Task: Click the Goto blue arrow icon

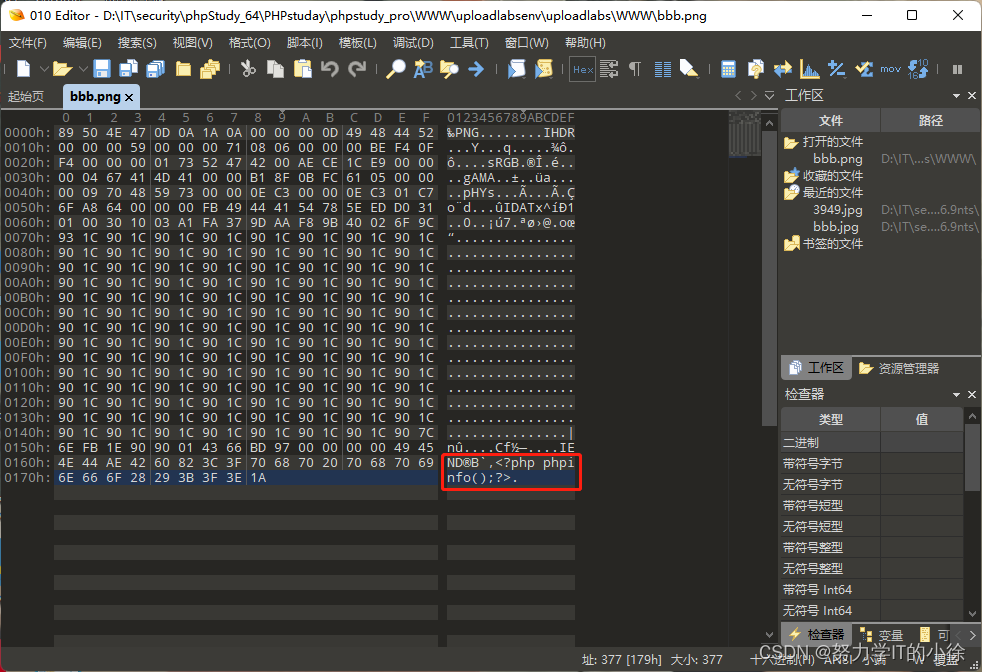Action: [x=476, y=68]
